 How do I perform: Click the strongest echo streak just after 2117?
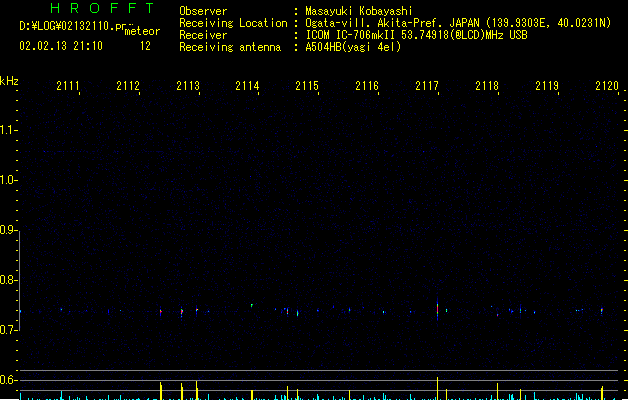(x=437, y=310)
